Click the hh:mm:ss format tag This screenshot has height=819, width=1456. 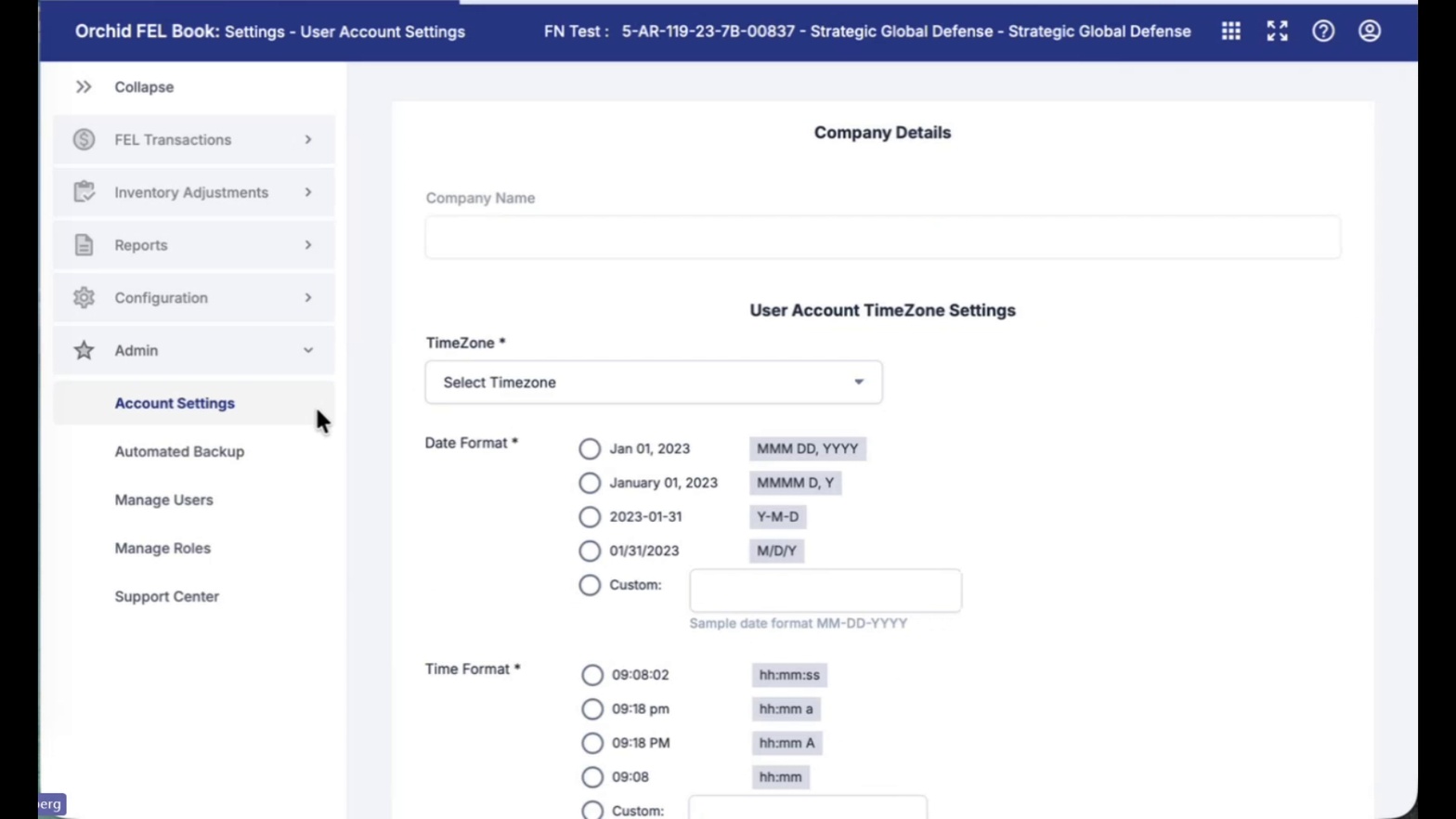click(789, 675)
